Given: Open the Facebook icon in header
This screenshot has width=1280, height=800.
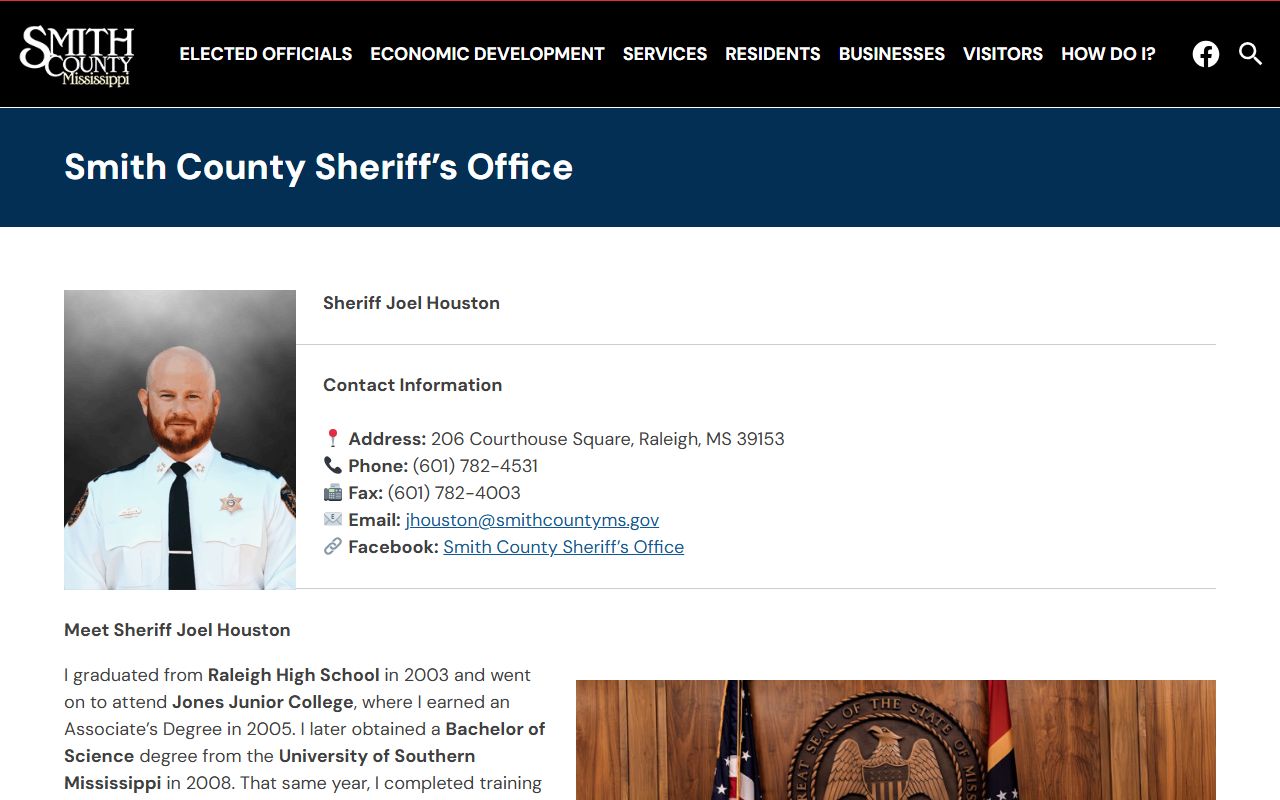Looking at the screenshot, I should click(x=1206, y=54).
